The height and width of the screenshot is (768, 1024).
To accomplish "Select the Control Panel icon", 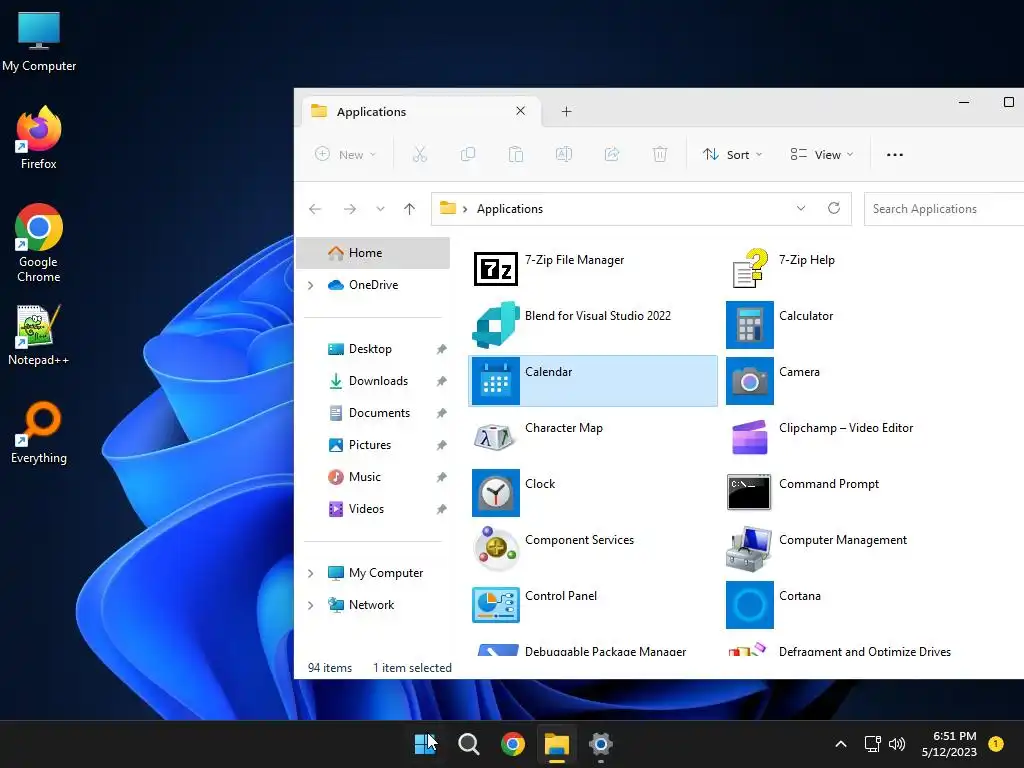I will coord(496,605).
